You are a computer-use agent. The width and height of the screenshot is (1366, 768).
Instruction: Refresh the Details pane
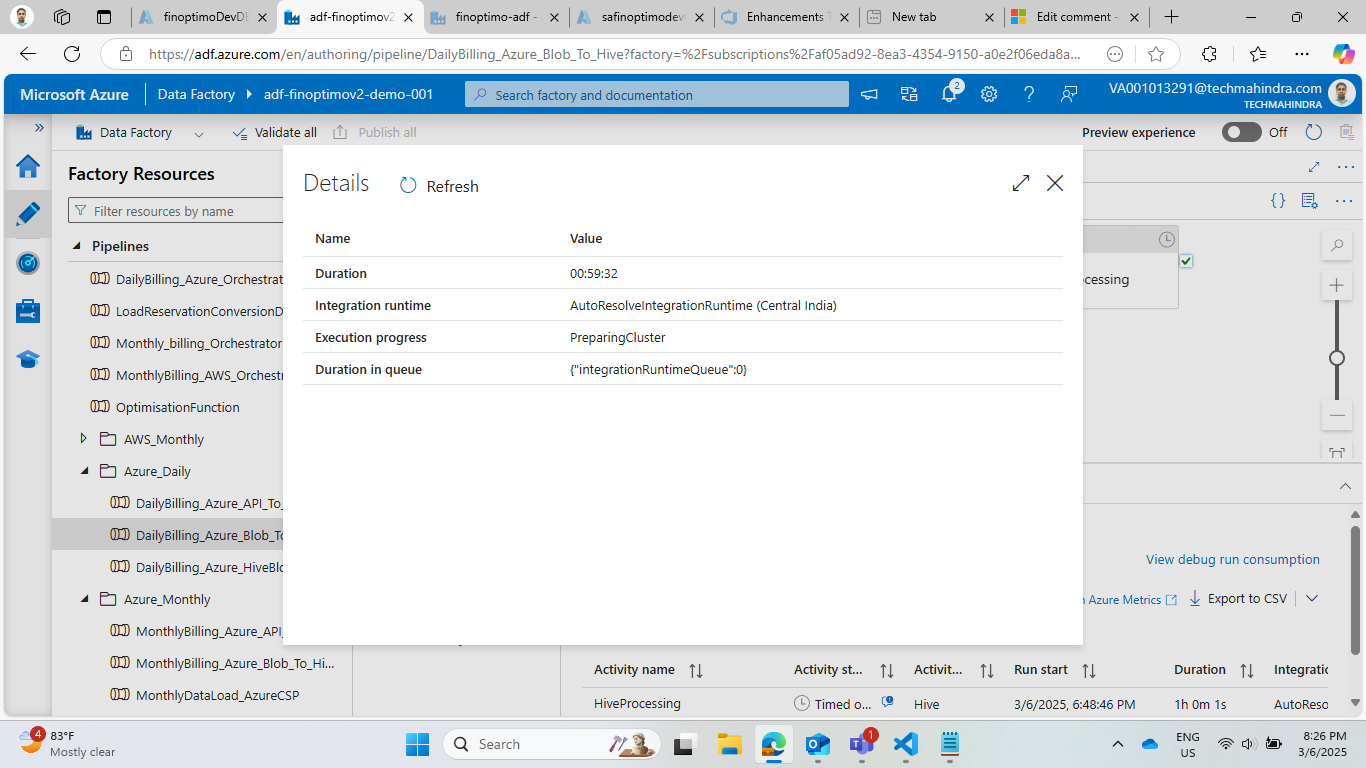click(439, 186)
